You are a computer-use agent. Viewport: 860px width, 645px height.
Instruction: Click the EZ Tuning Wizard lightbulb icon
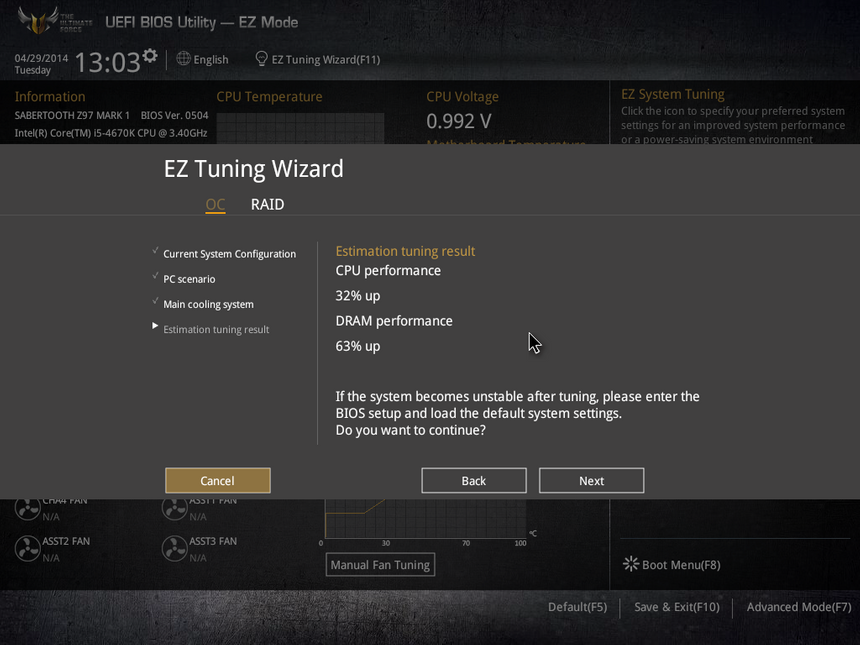262,59
